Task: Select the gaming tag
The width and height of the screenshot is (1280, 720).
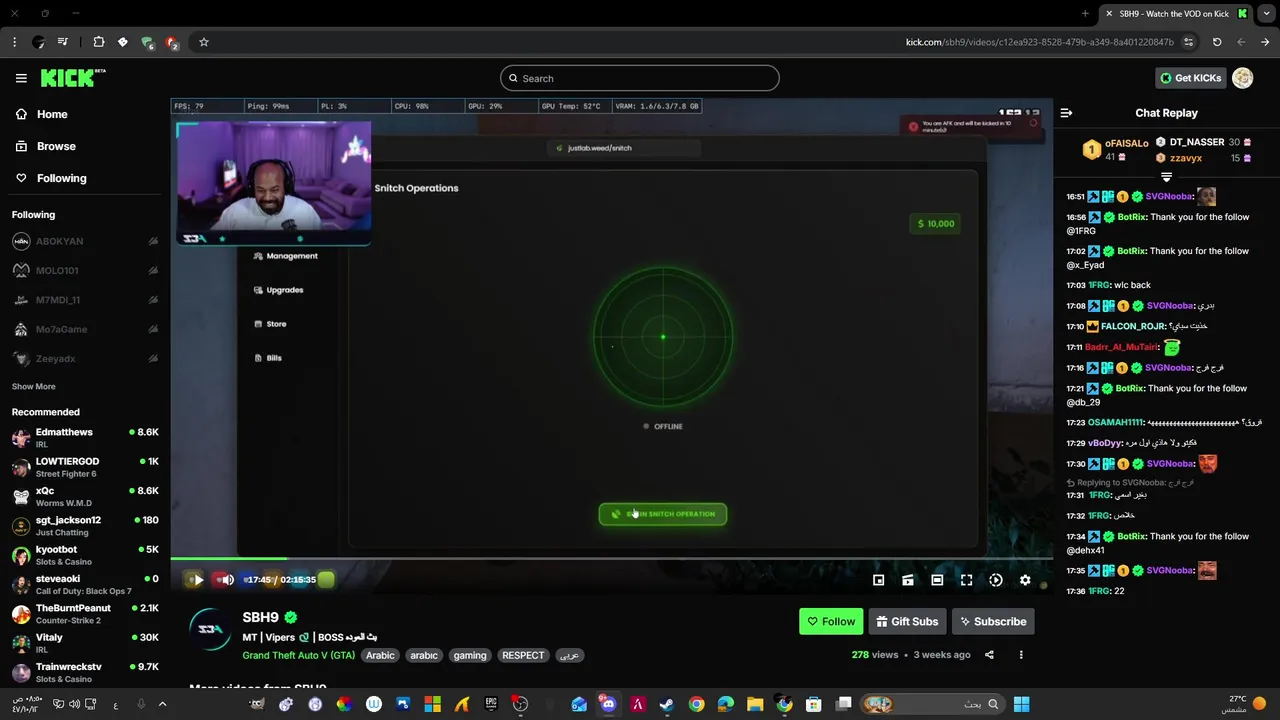Action: point(470,655)
